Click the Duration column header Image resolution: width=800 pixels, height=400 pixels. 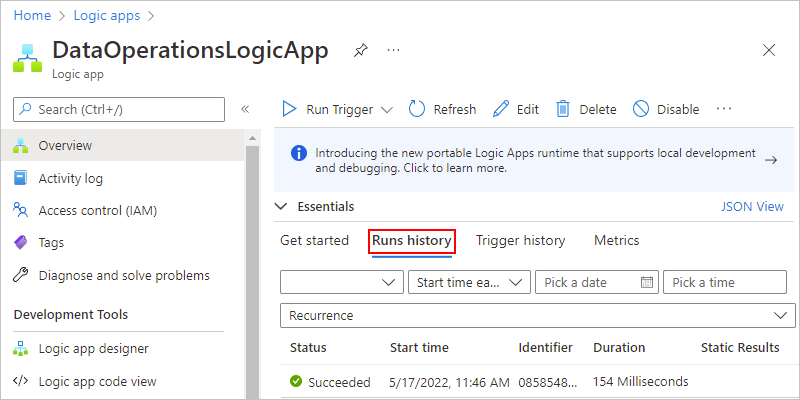click(619, 348)
